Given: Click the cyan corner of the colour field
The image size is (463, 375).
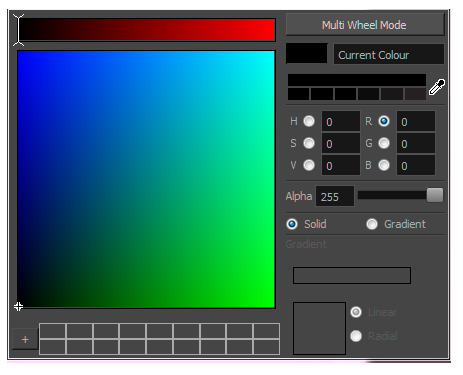Looking at the screenshot, I should point(271,55).
